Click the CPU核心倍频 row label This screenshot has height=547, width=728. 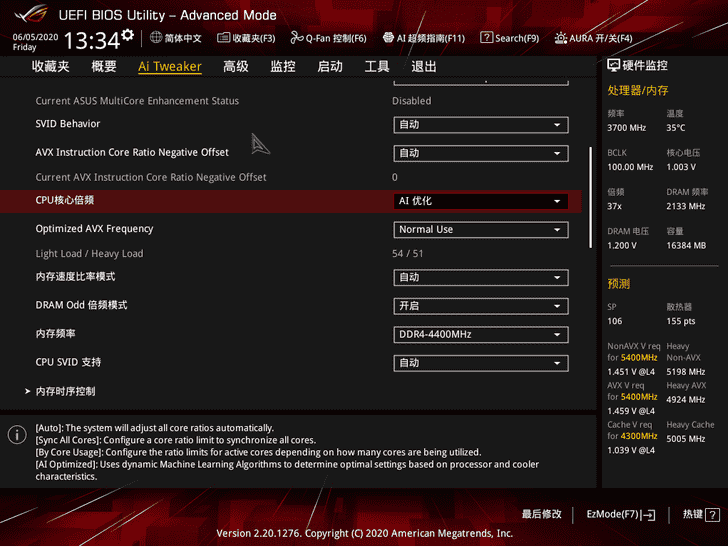[65, 200]
